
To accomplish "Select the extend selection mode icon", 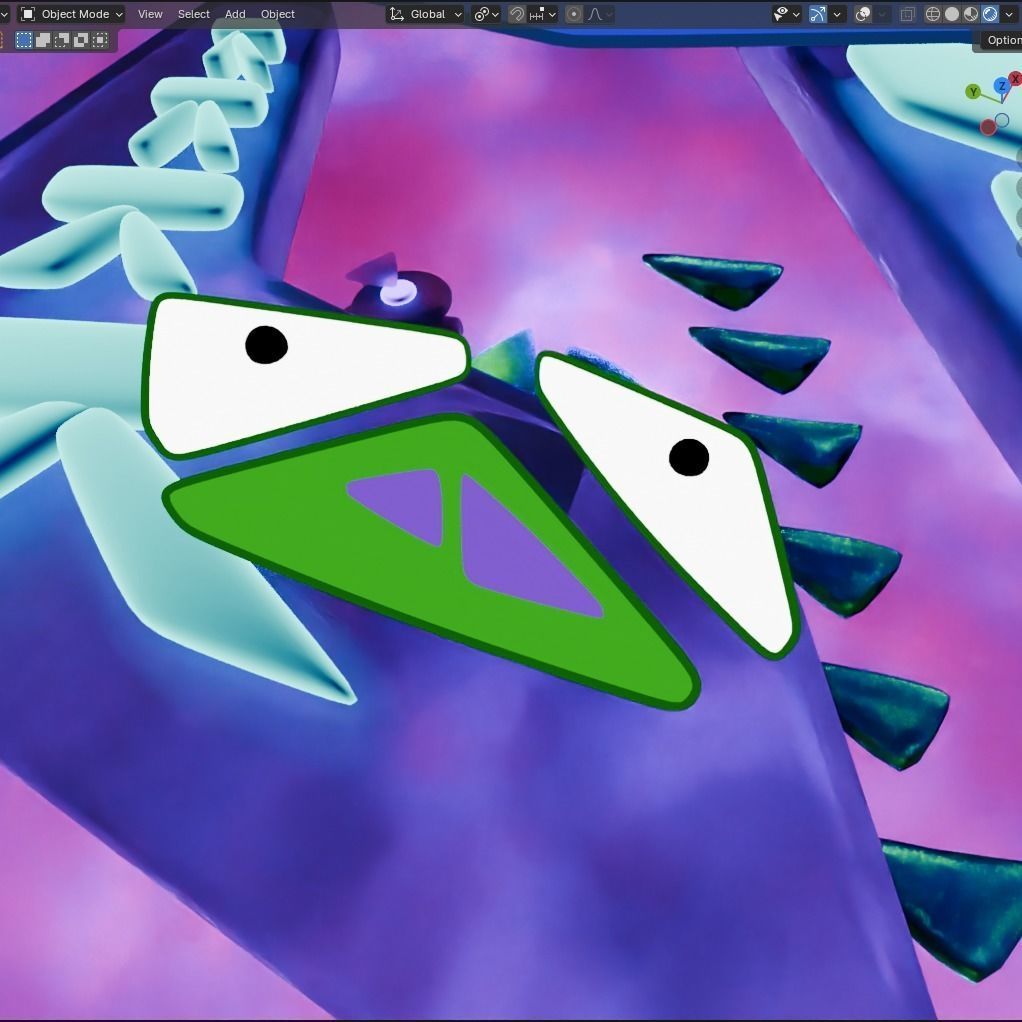I will pyautogui.click(x=43, y=40).
